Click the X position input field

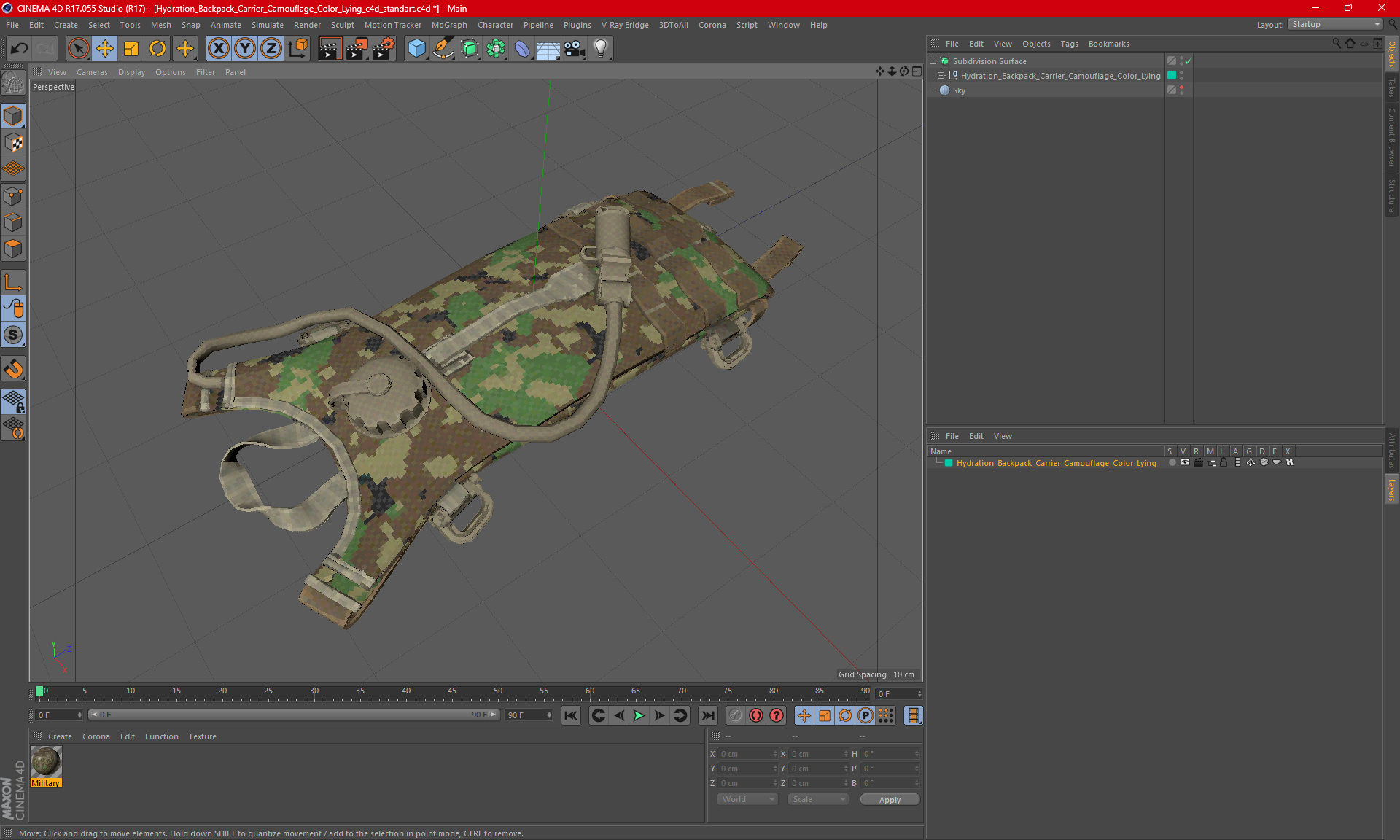747,754
